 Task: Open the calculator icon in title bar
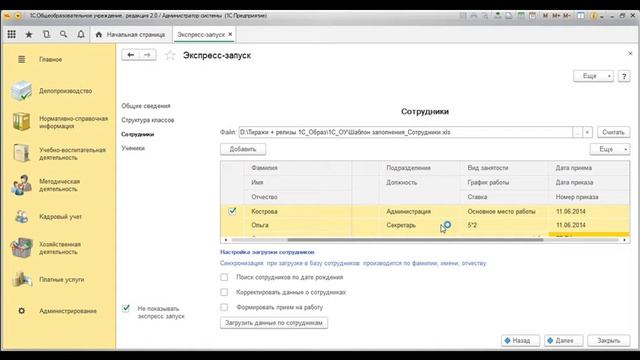tap(521, 16)
